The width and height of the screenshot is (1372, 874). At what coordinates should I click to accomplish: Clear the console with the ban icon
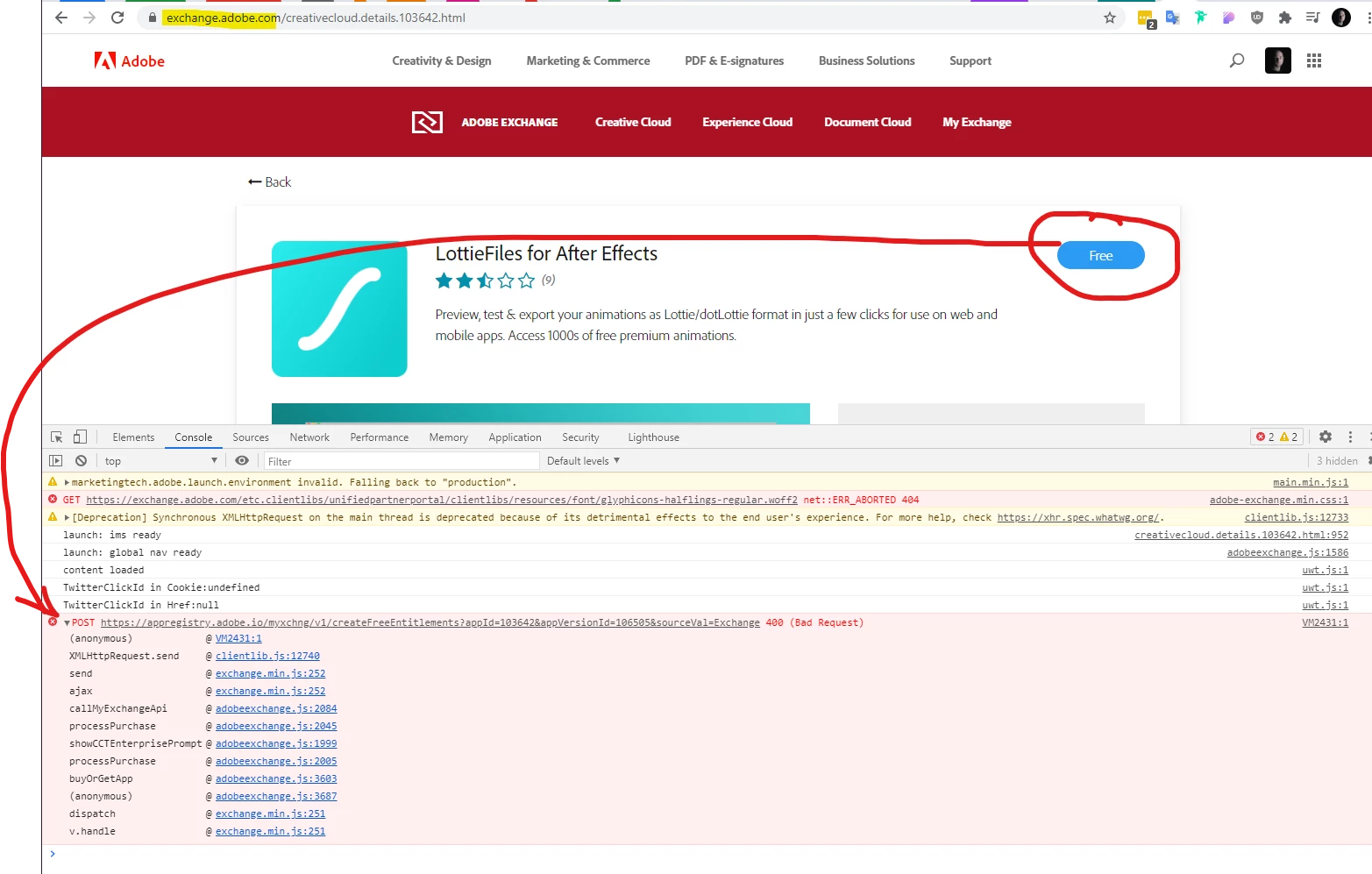tap(81, 460)
